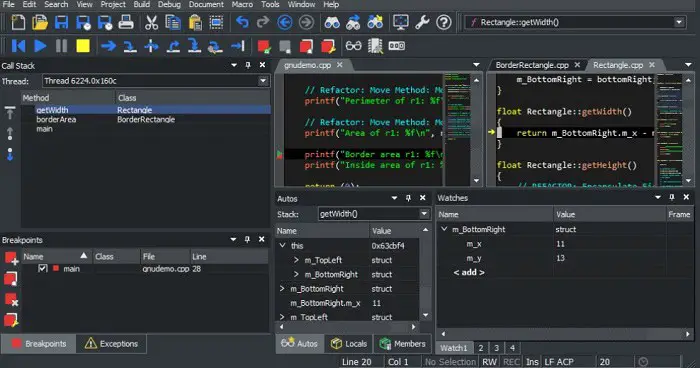Expand m_BottomRight under 'this' in Autos
The height and width of the screenshot is (368, 700).
tap(296, 274)
